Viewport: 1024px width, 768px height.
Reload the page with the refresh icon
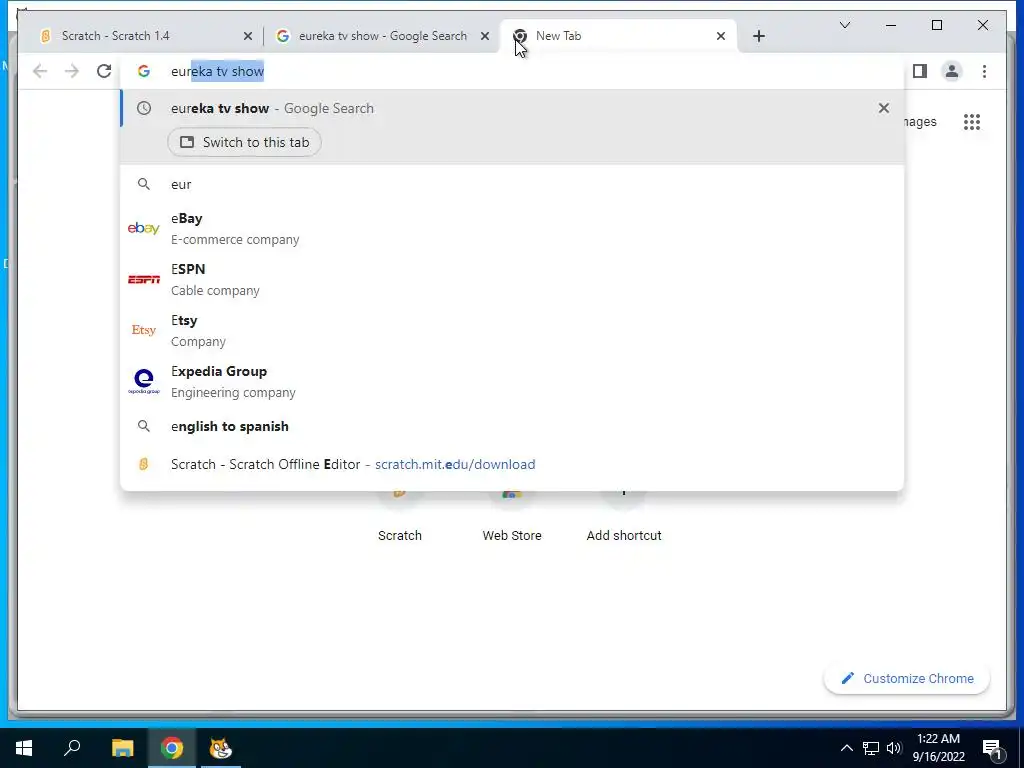[x=104, y=71]
